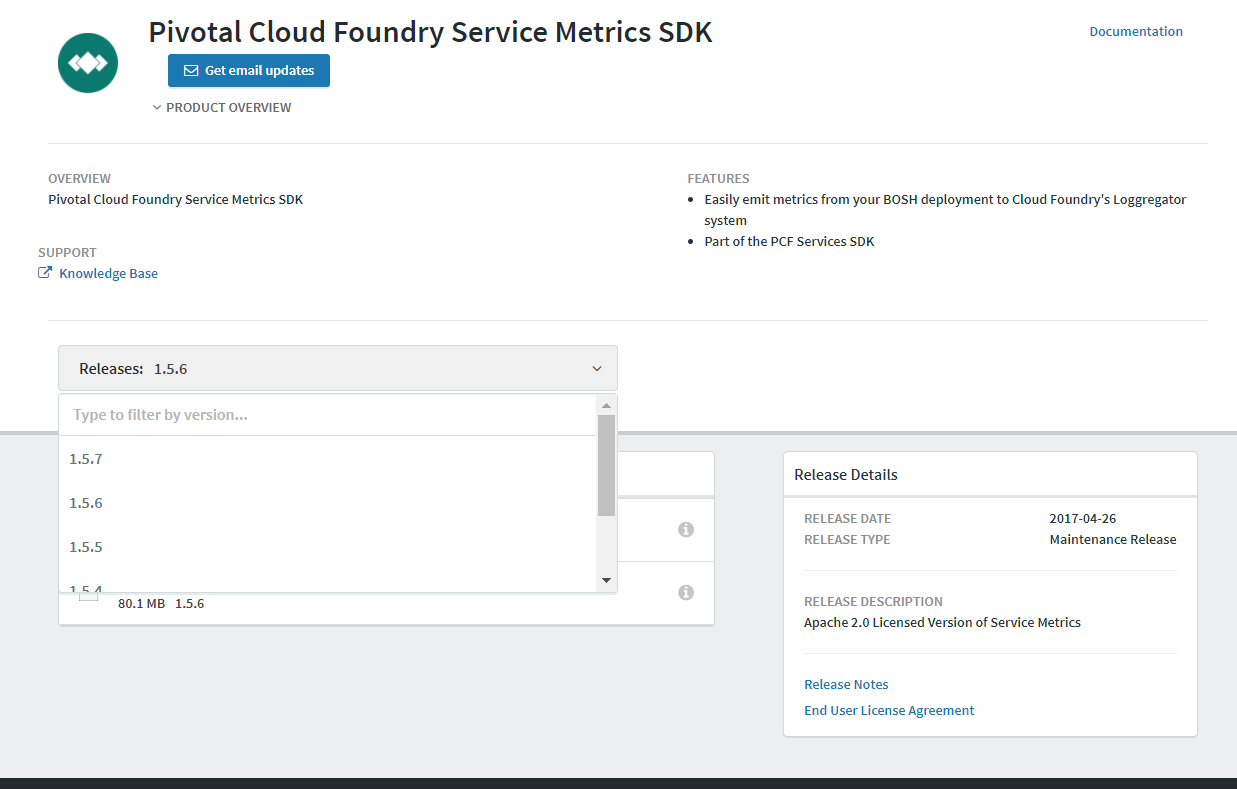Open the Release Notes link

coord(846,685)
